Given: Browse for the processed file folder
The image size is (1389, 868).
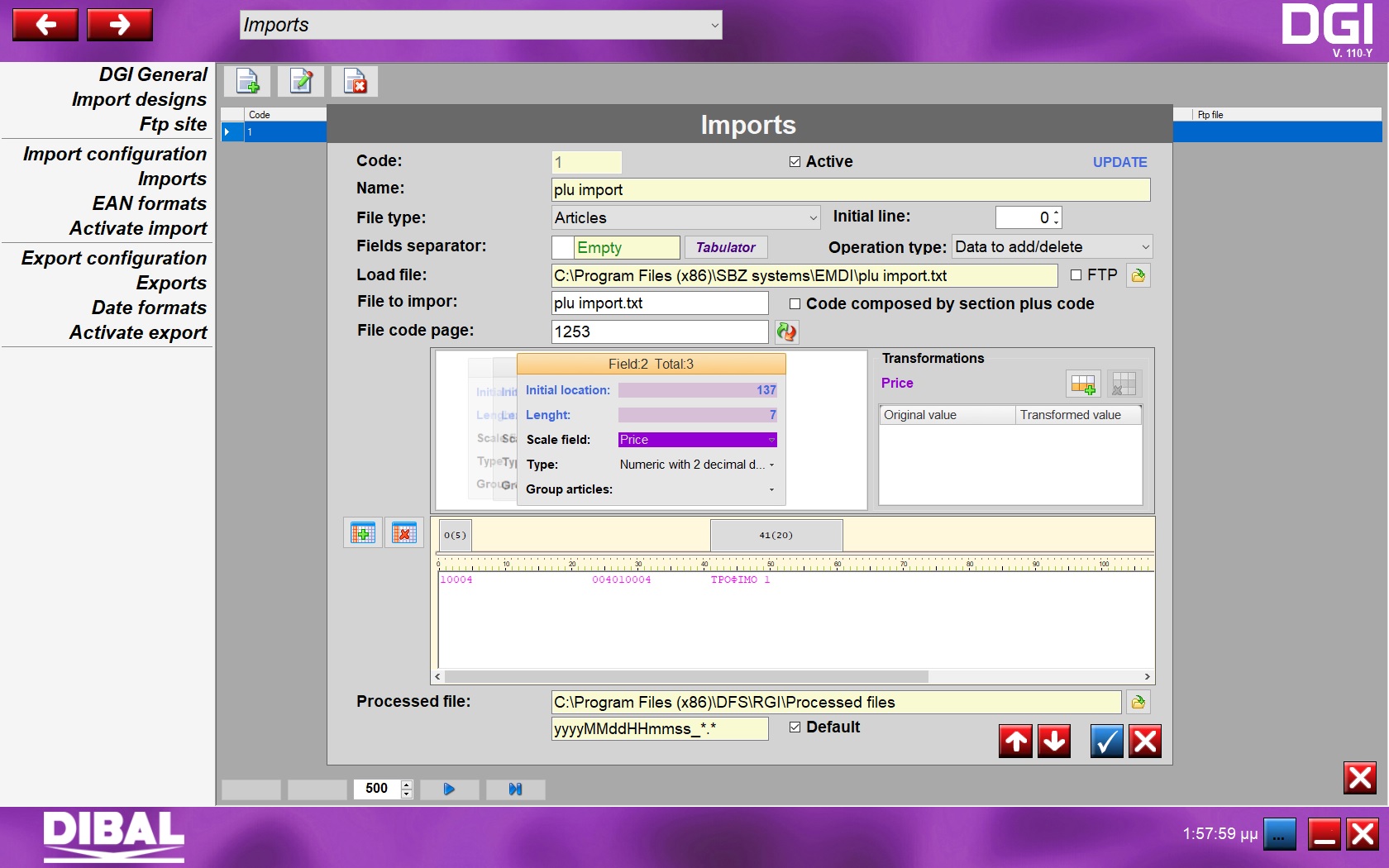Looking at the screenshot, I should 1138,702.
